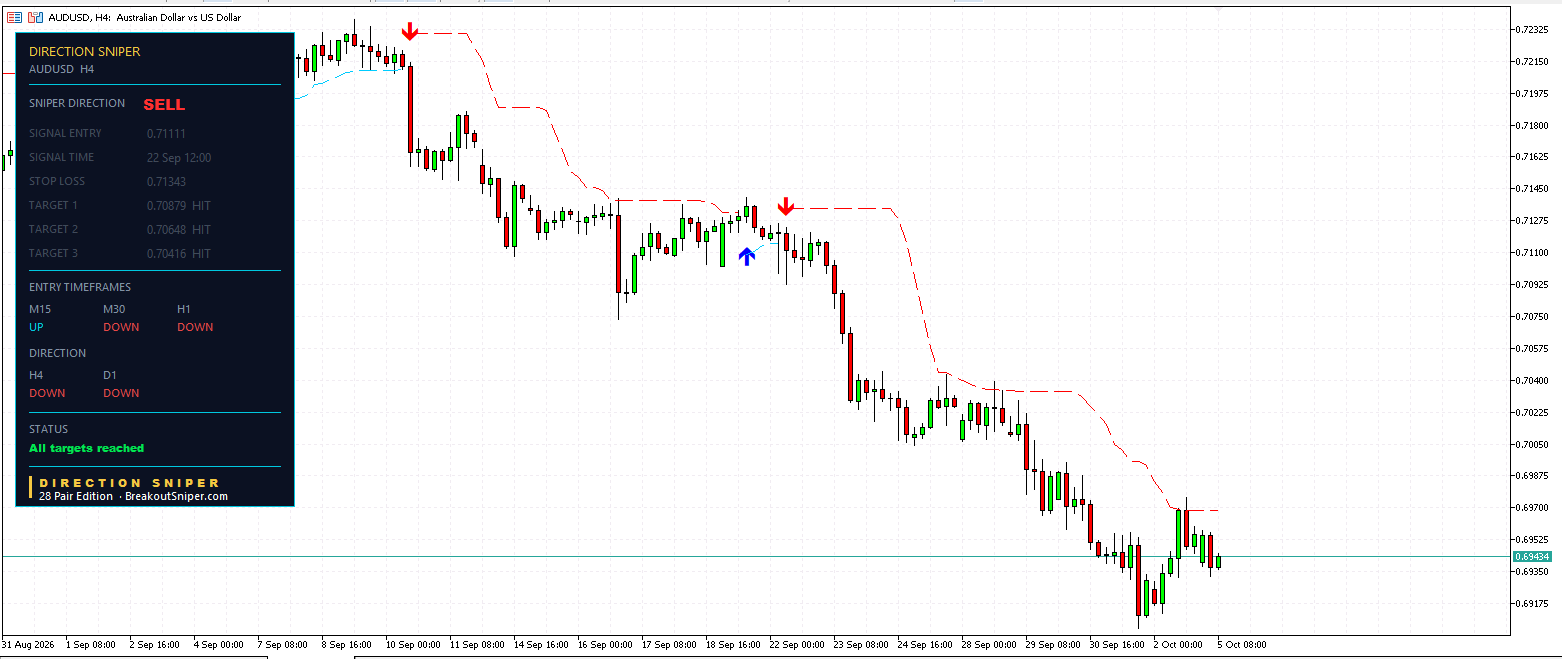Image resolution: width=1562 pixels, height=659 pixels.
Task: Click the All targets reached status
Action: pyautogui.click(x=87, y=448)
